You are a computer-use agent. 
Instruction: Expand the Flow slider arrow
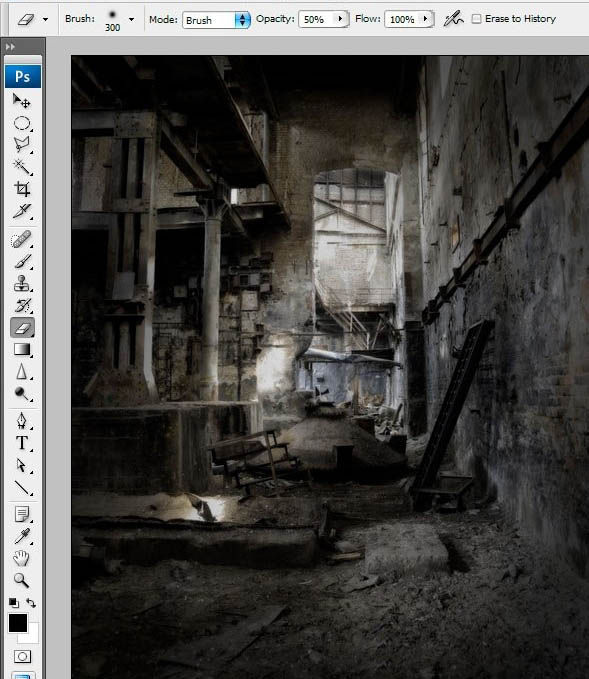[x=426, y=19]
